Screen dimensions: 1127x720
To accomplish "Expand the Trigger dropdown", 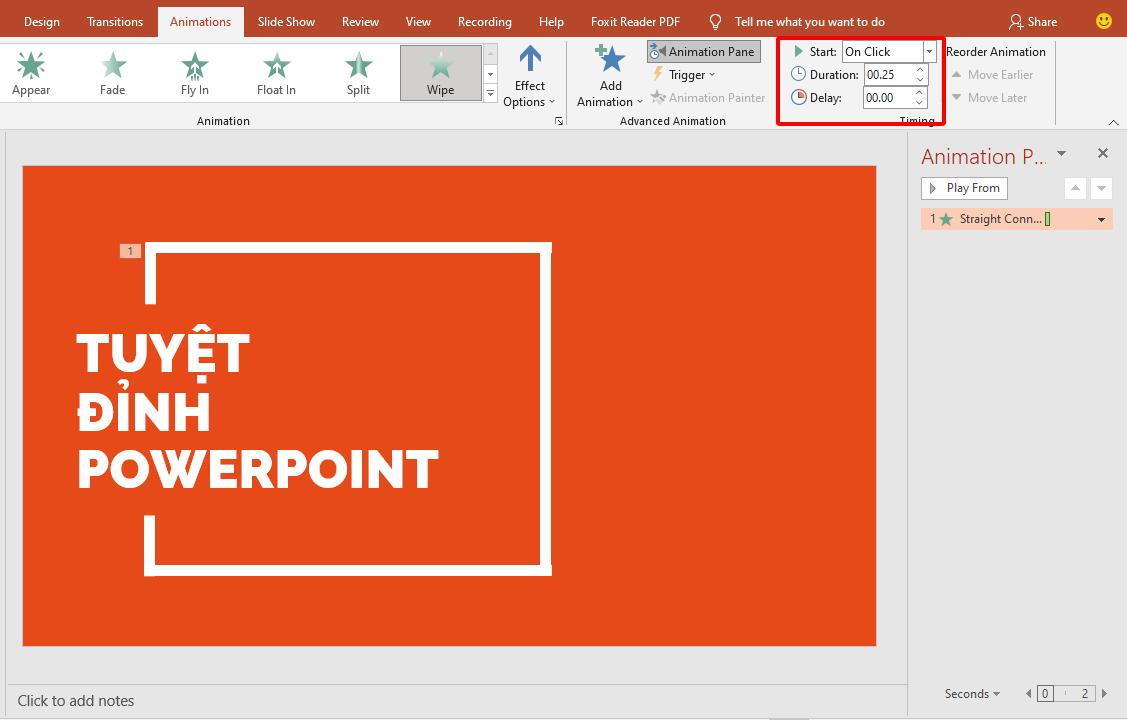I will [684, 74].
